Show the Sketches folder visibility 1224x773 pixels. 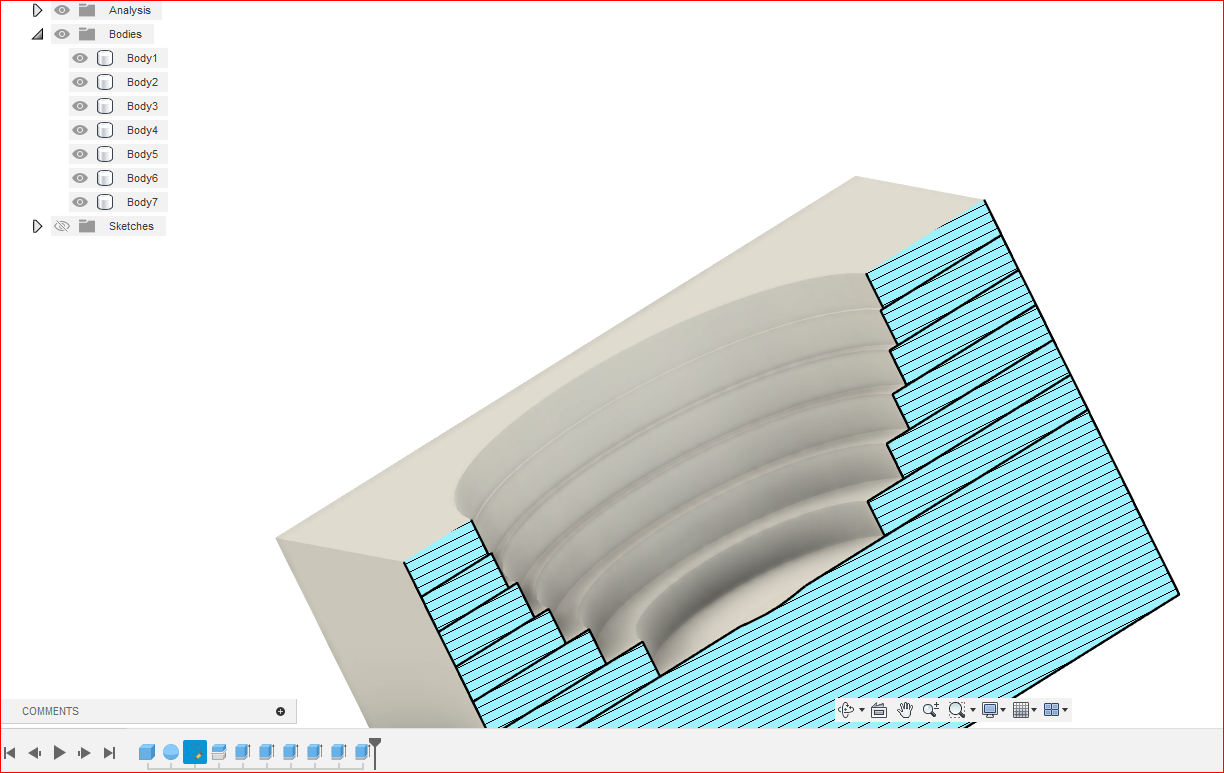(62, 225)
